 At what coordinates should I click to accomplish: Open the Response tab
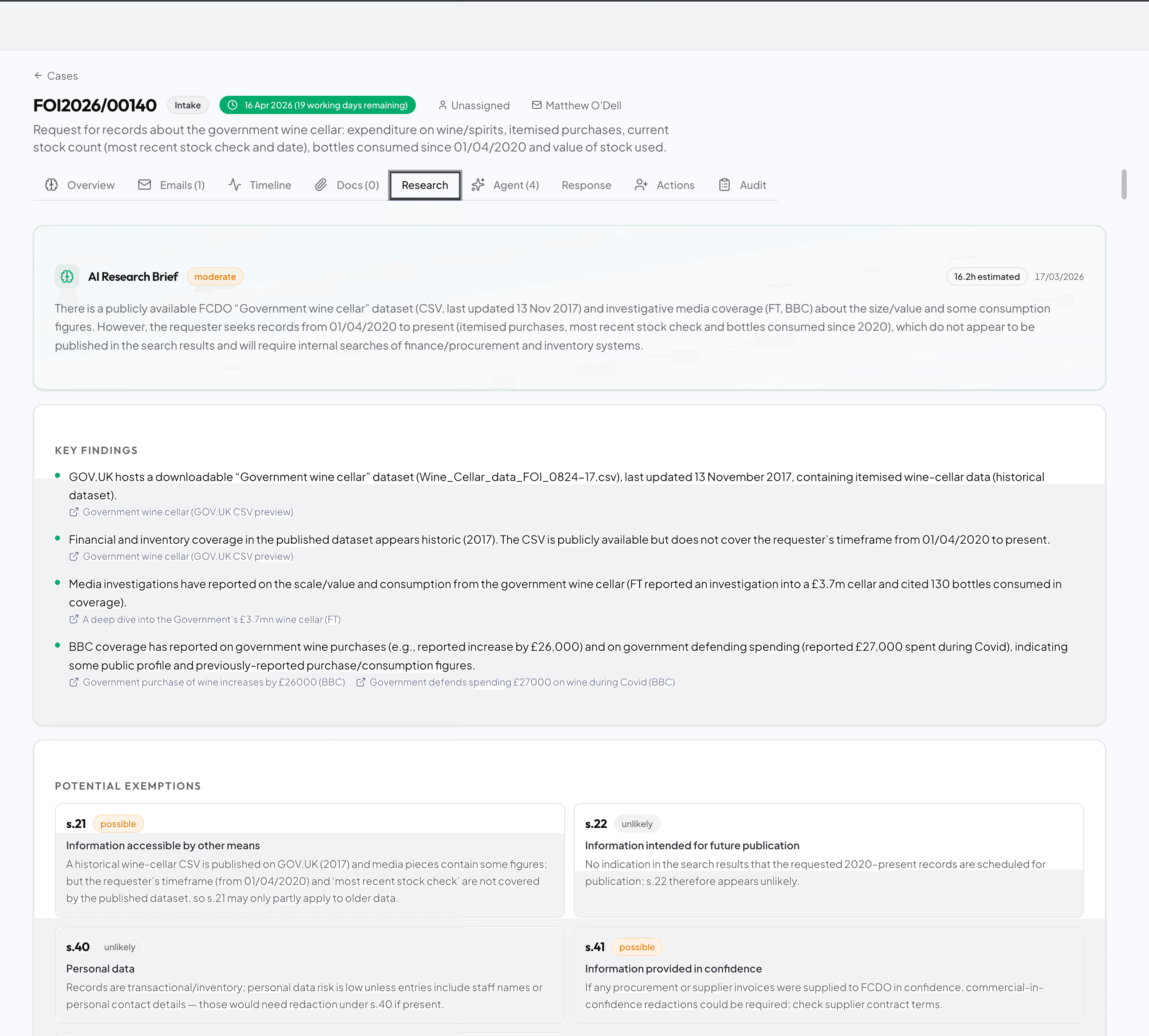coord(586,185)
